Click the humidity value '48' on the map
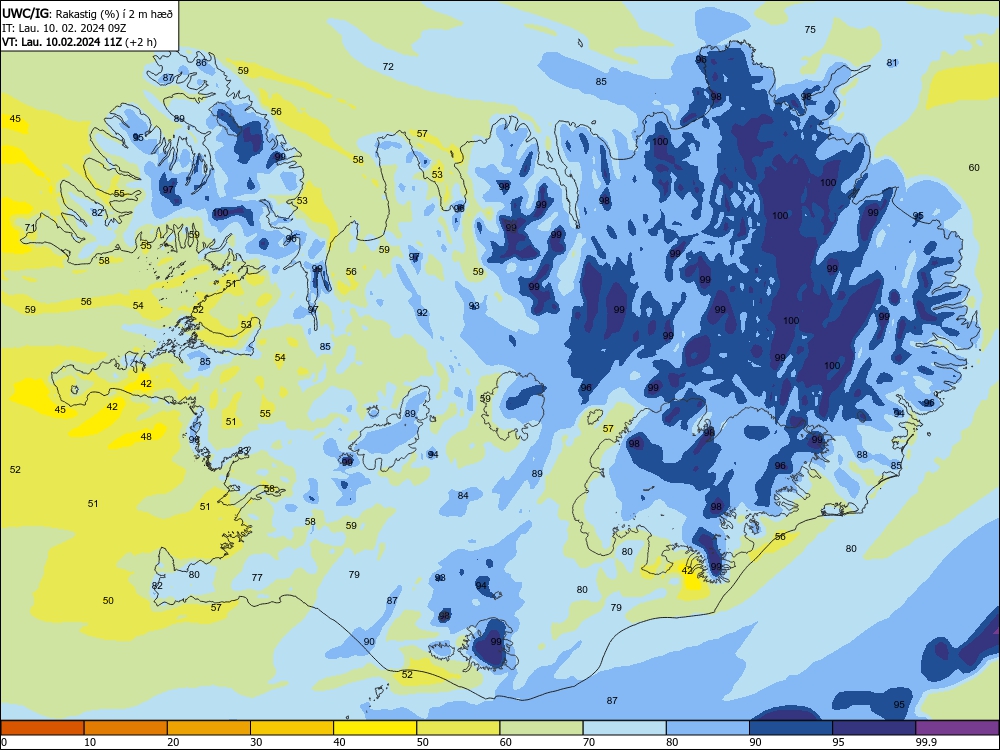Screen dimensions: 1000x750 pos(146,436)
